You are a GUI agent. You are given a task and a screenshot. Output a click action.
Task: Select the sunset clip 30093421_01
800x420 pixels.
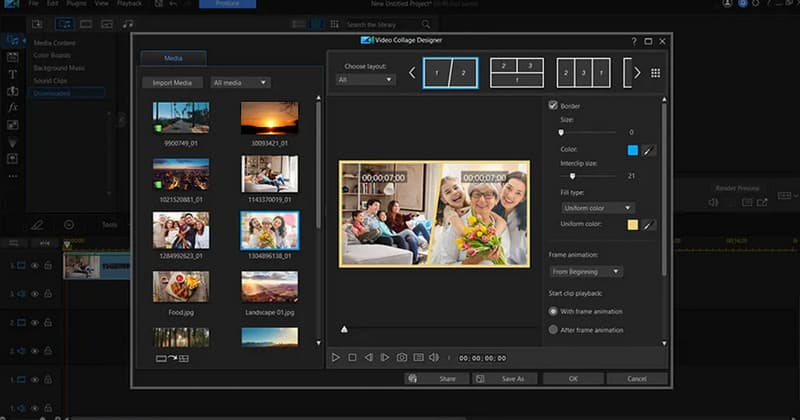(269, 118)
